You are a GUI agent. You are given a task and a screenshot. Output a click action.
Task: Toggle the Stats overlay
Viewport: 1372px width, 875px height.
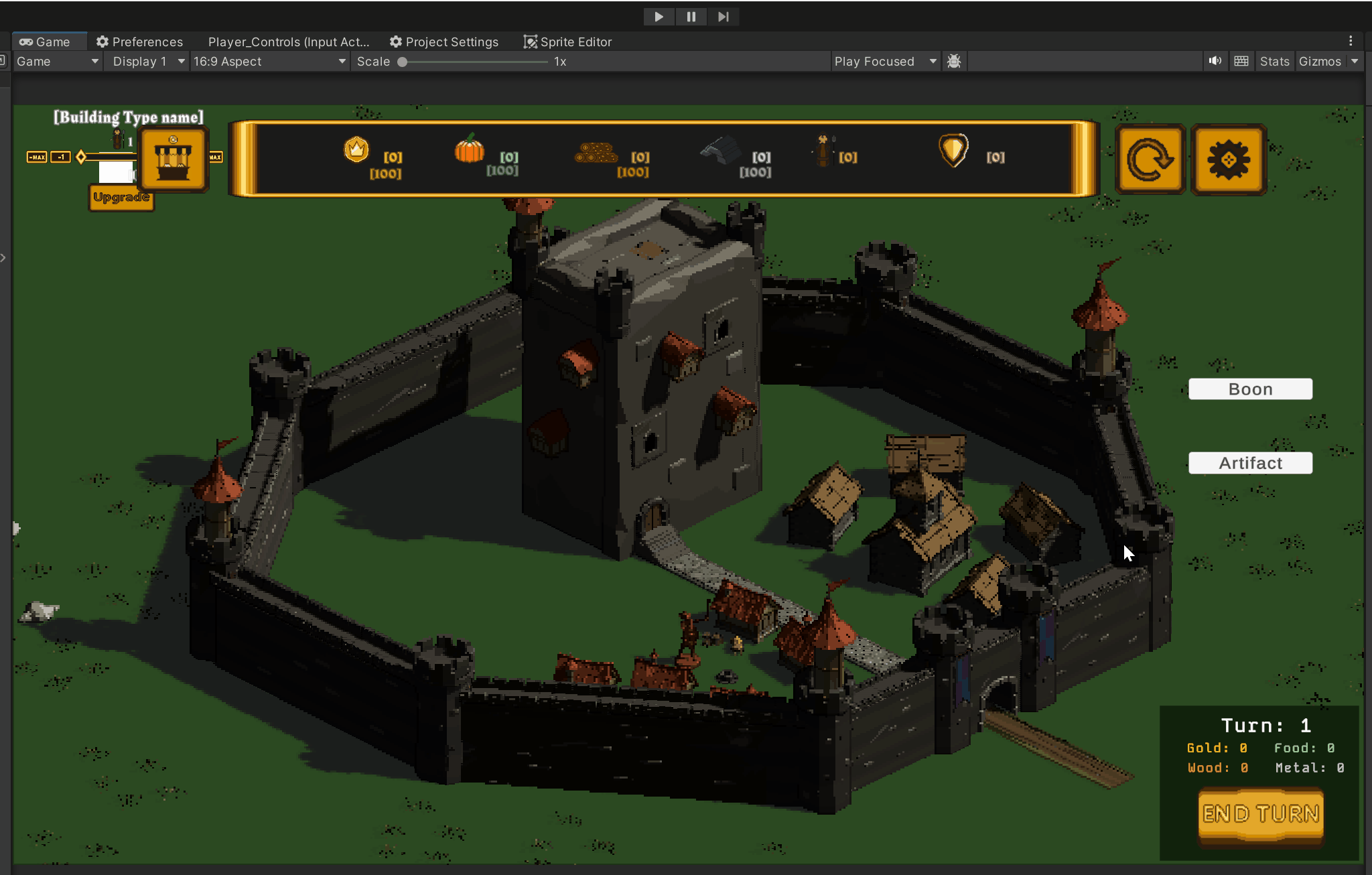[x=1274, y=61]
